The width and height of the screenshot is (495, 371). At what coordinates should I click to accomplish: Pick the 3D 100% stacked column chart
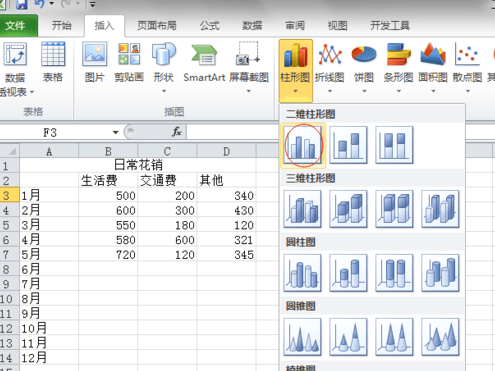point(394,209)
